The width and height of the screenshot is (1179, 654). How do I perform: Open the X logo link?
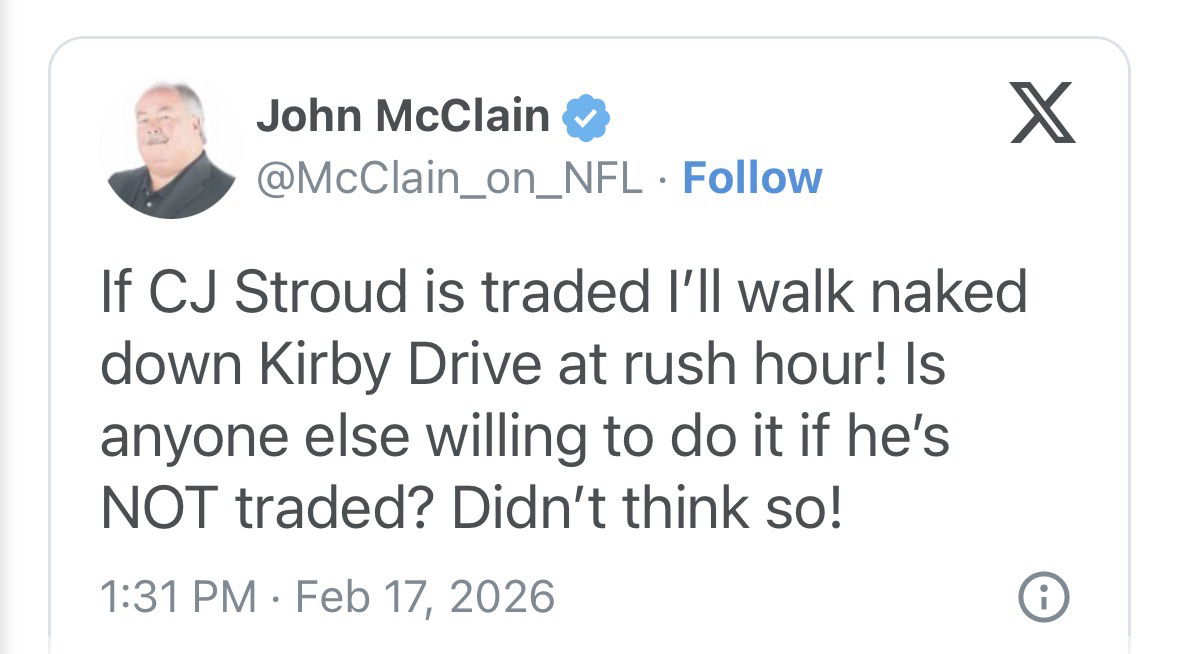coord(1042,113)
